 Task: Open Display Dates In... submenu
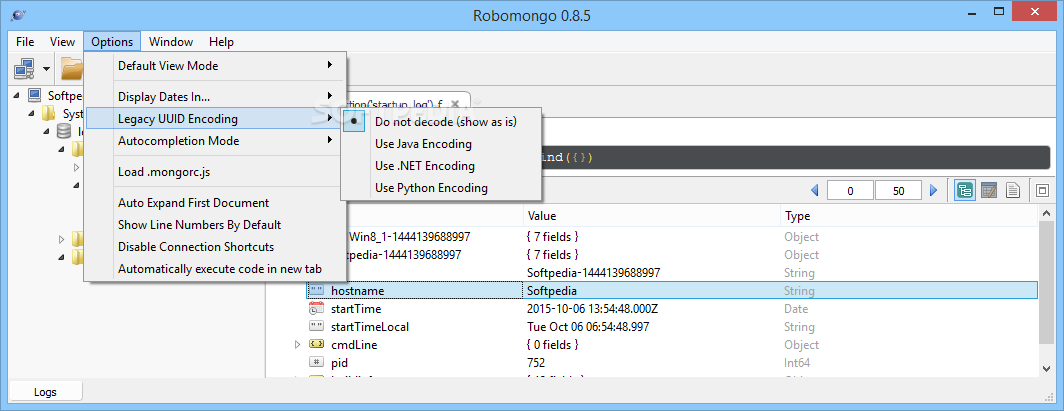[x=215, y=96]
